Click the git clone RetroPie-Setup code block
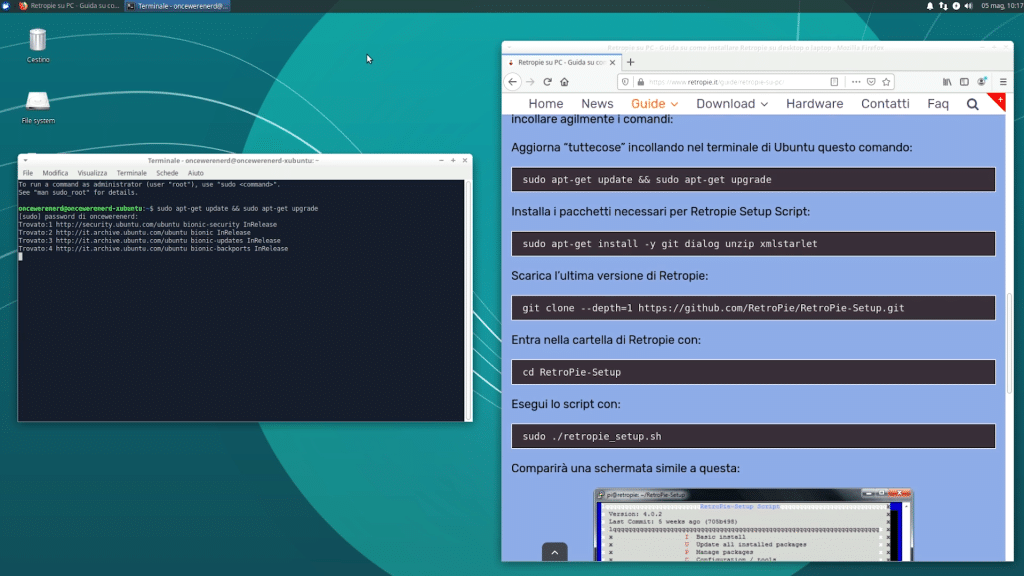This screenshot has height=576, width=1024. coord(753,308)
